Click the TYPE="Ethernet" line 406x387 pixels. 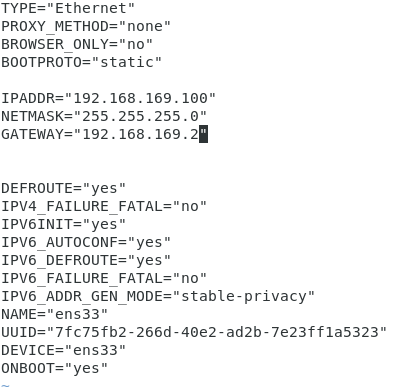click(x=68, y=8)
